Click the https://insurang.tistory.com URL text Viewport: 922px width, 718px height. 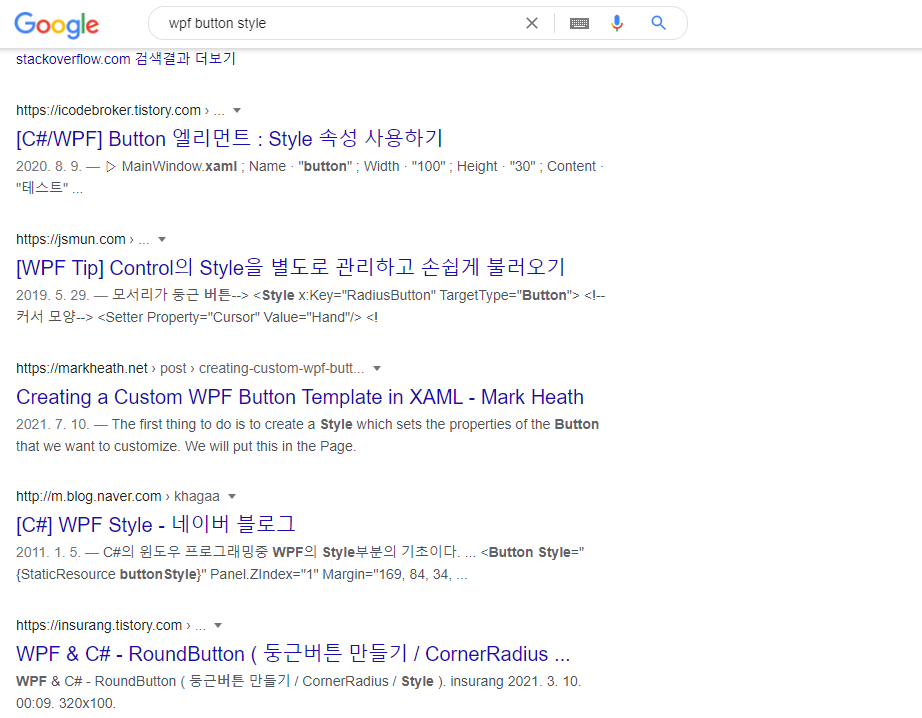(x=99, y=626)
